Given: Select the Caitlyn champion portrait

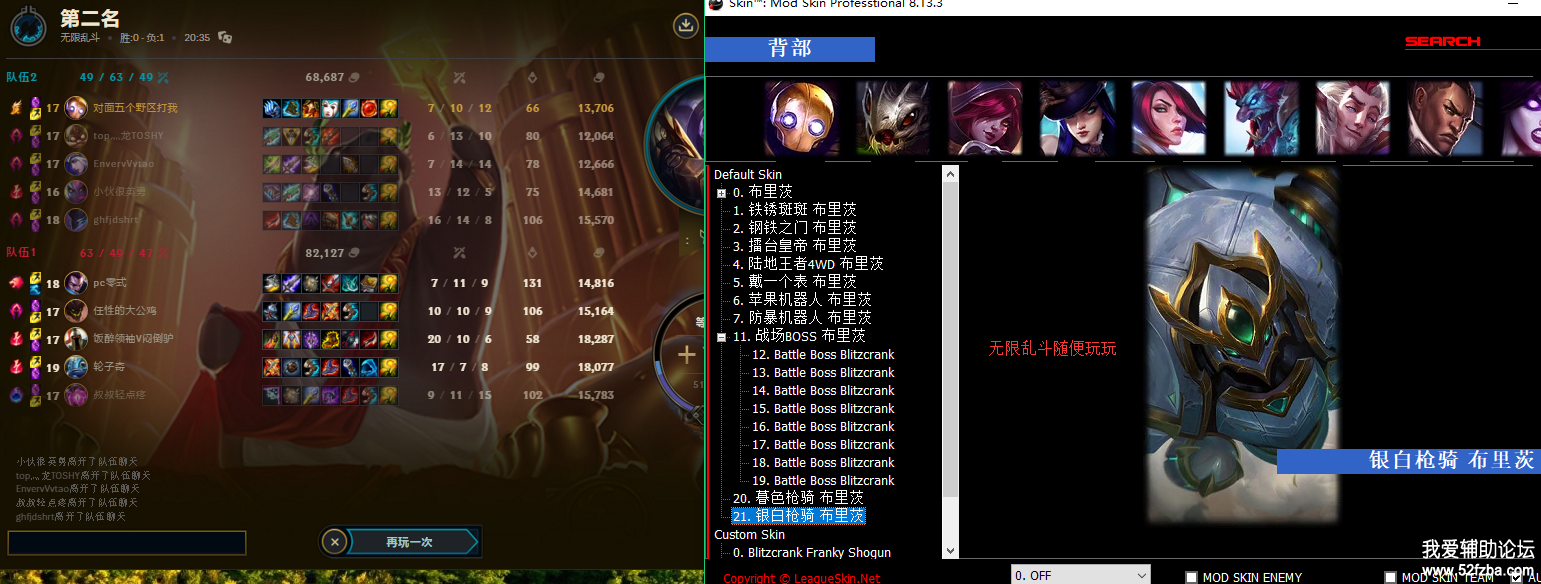Looking at the screenshot, I should click(1077, 119).
